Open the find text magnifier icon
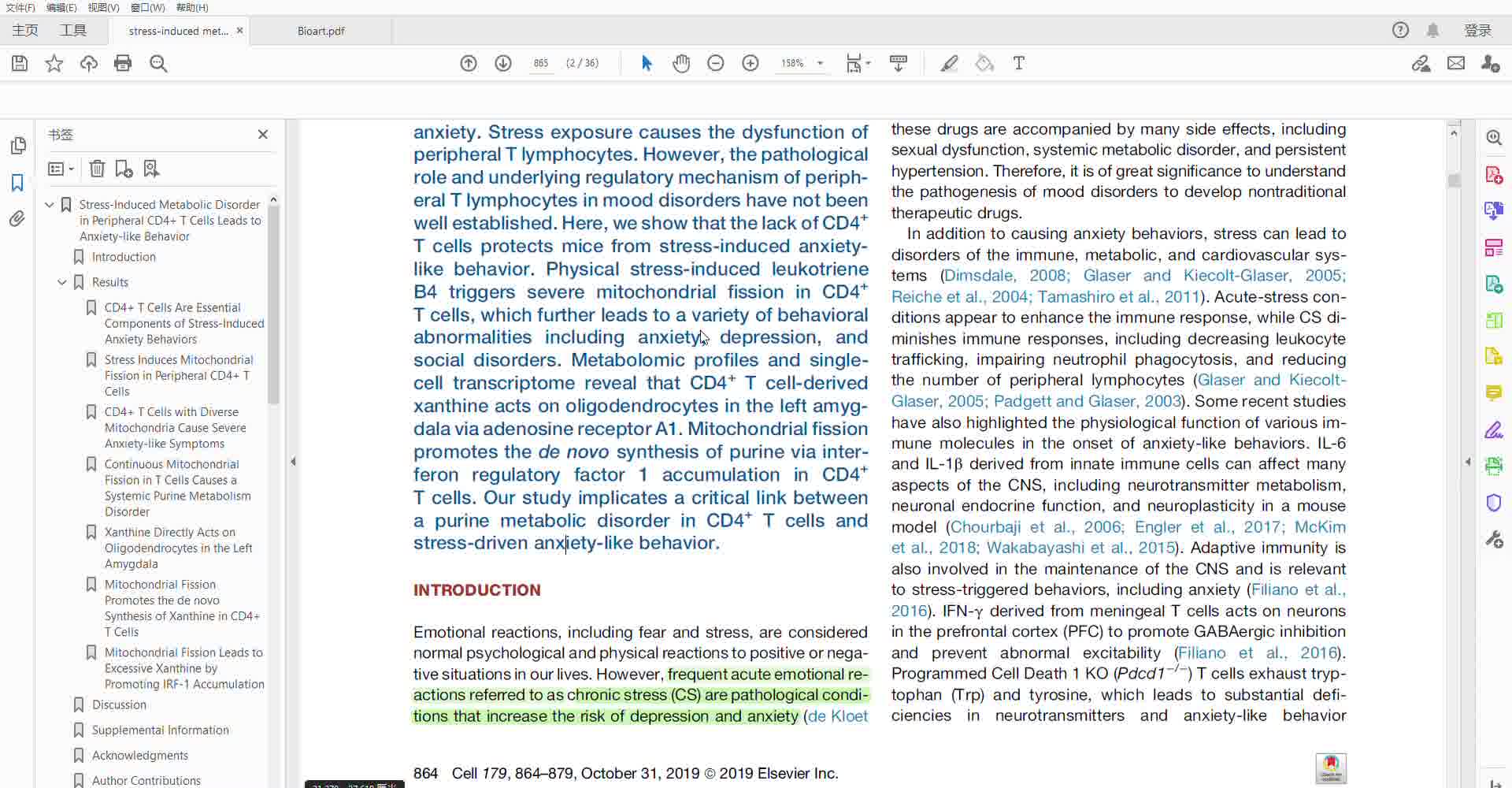 pyautogui.click(x=158, y=63)
